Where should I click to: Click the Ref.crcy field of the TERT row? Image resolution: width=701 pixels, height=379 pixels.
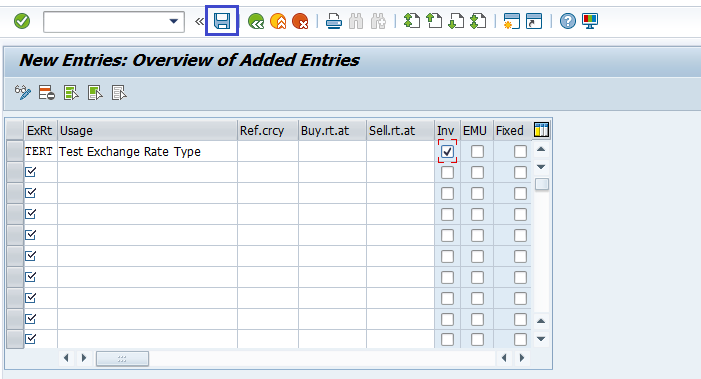(267, 152)
